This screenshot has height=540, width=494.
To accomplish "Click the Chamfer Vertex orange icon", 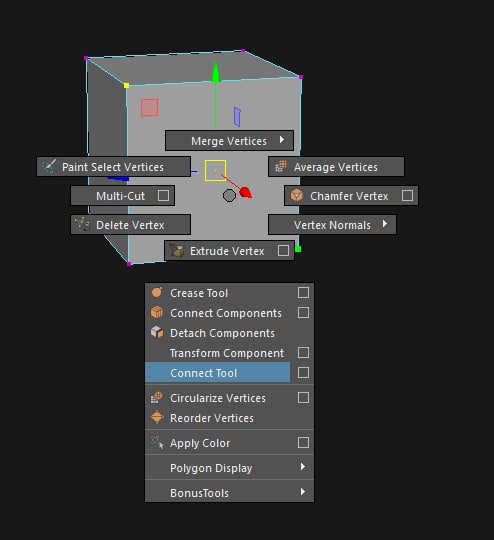I will 296,195.
